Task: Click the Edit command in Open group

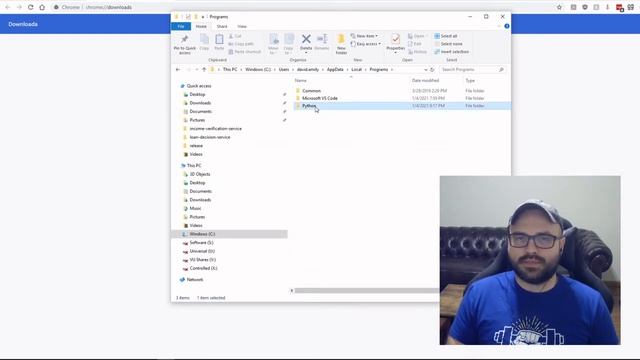Action: pyautogui.click(x=415, y=44)
